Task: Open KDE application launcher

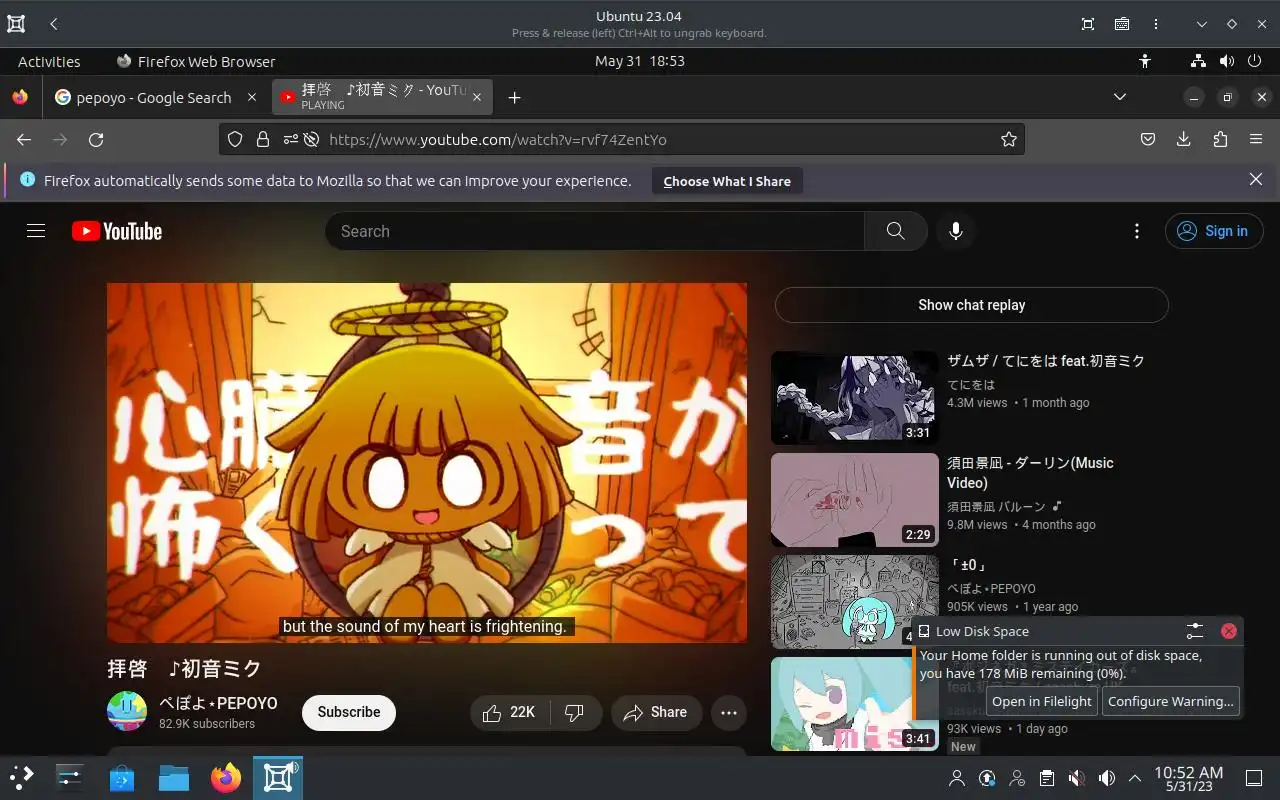Action: (x=22, y=777)
